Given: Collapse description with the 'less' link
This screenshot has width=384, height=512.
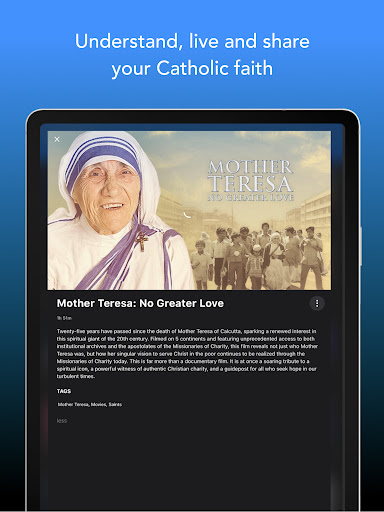Looking at the screenshot, I should (x=62, y=421).
